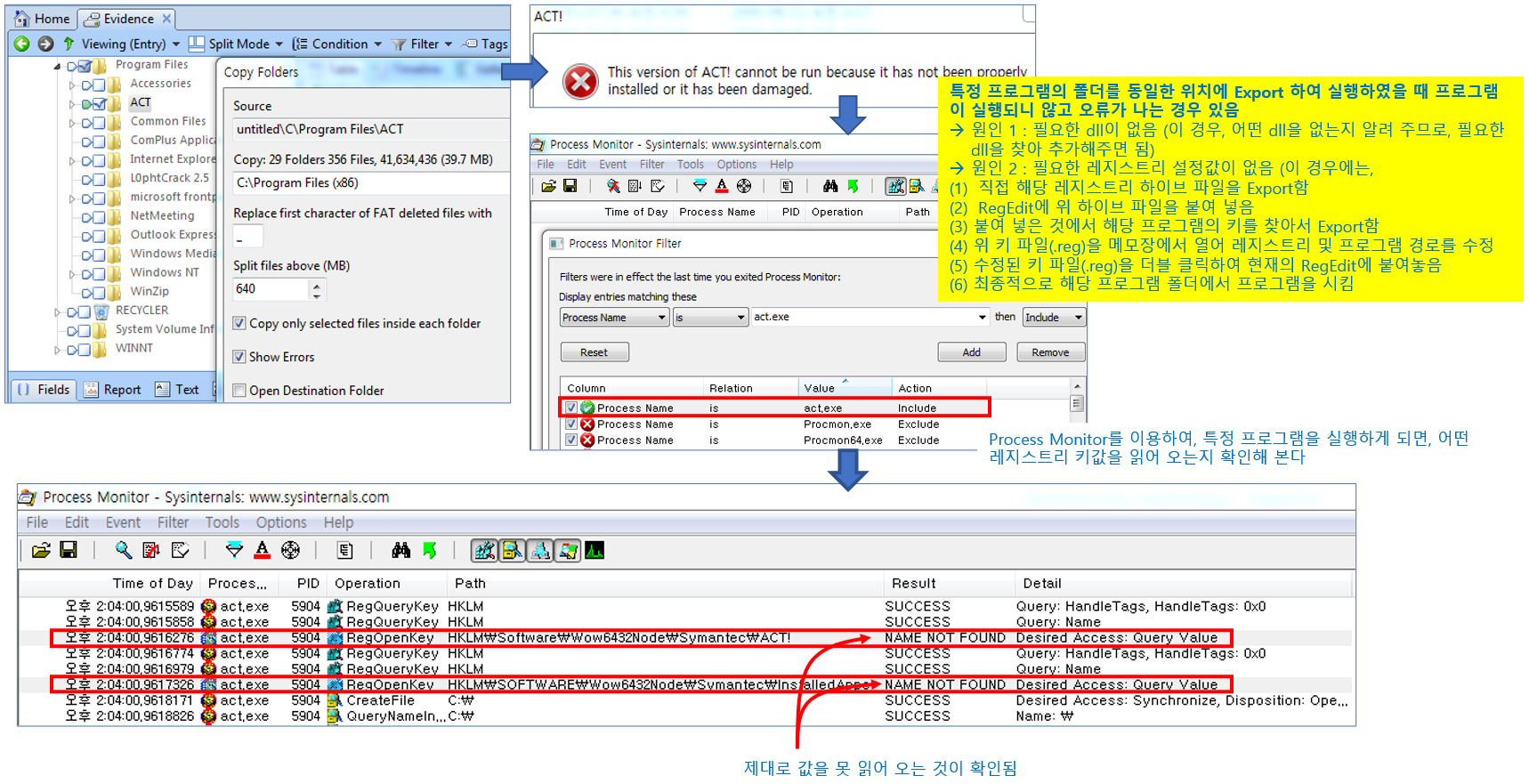Screen dimensions: 1529x784
Task: Collapse the Program Files tree node
Action: 58,66
